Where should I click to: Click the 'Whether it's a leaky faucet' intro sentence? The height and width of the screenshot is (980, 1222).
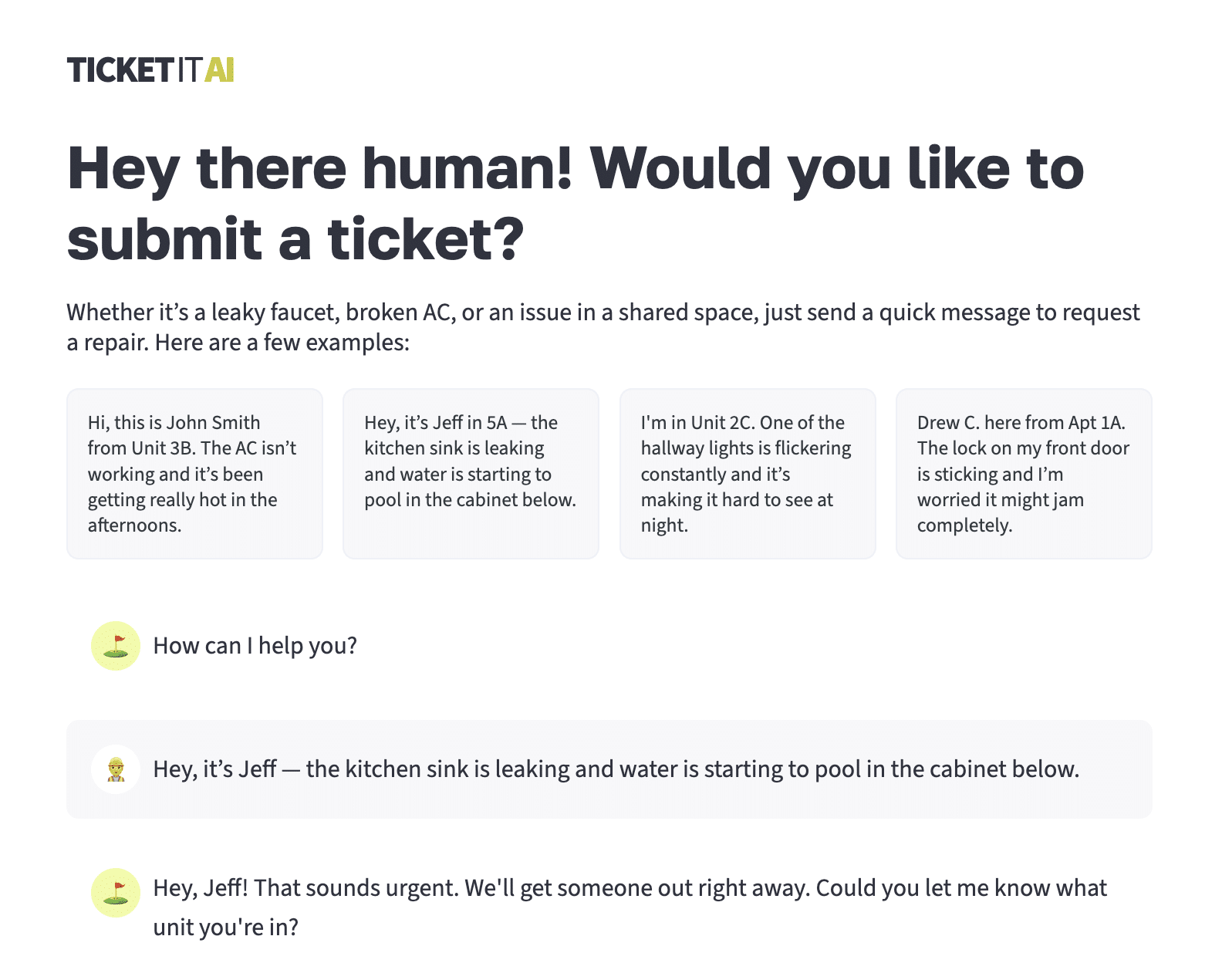pyautogui.click(x=602, y=313)
